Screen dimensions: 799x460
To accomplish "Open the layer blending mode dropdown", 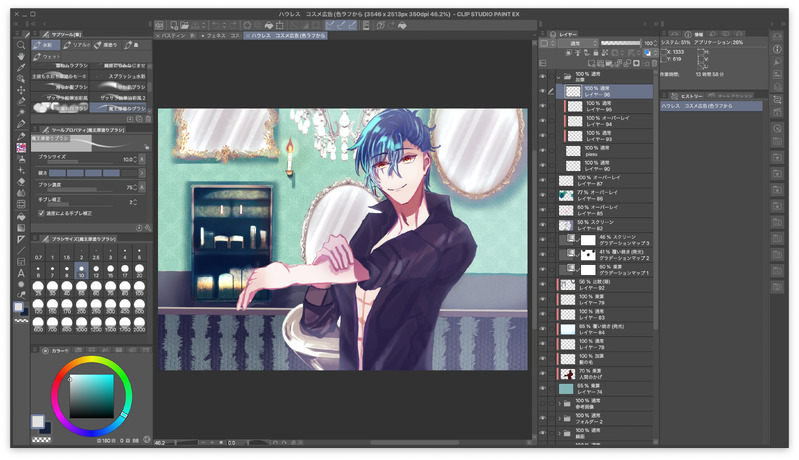I will (x=579, y=43).
